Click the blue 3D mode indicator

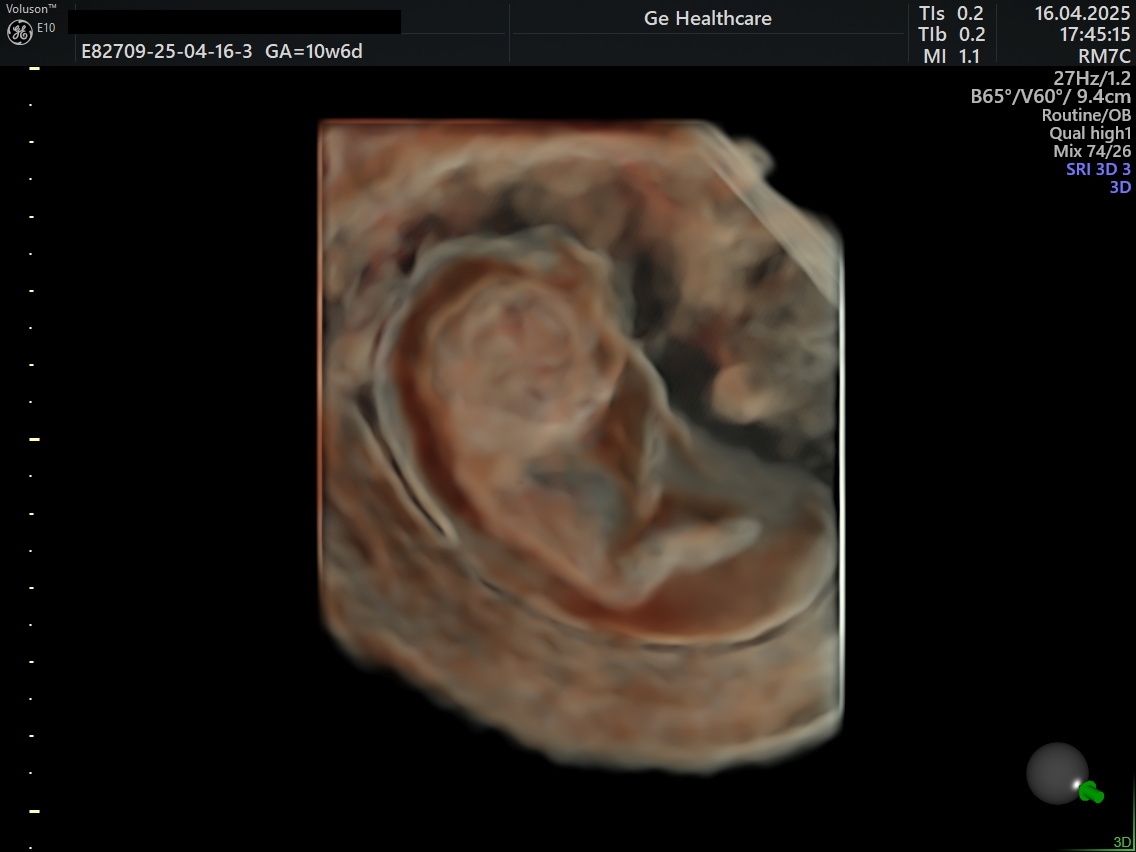coord(1120,187)
